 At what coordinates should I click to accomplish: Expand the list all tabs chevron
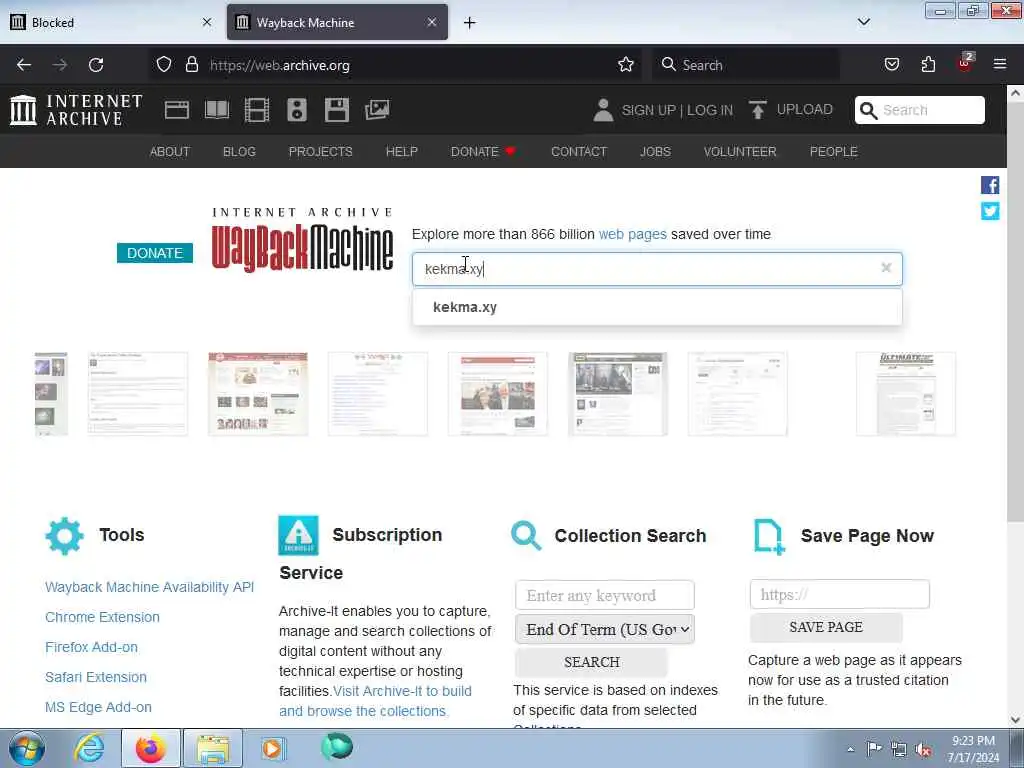[863, 22]
